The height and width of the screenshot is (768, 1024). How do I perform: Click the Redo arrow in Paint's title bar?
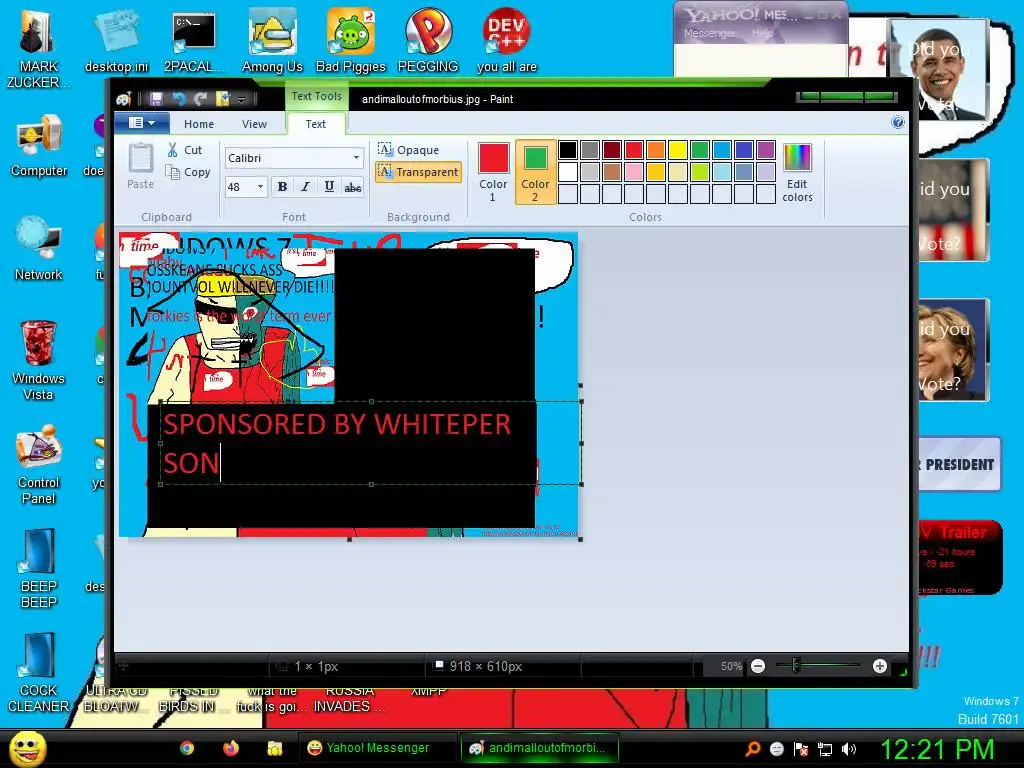coord(200,99)
